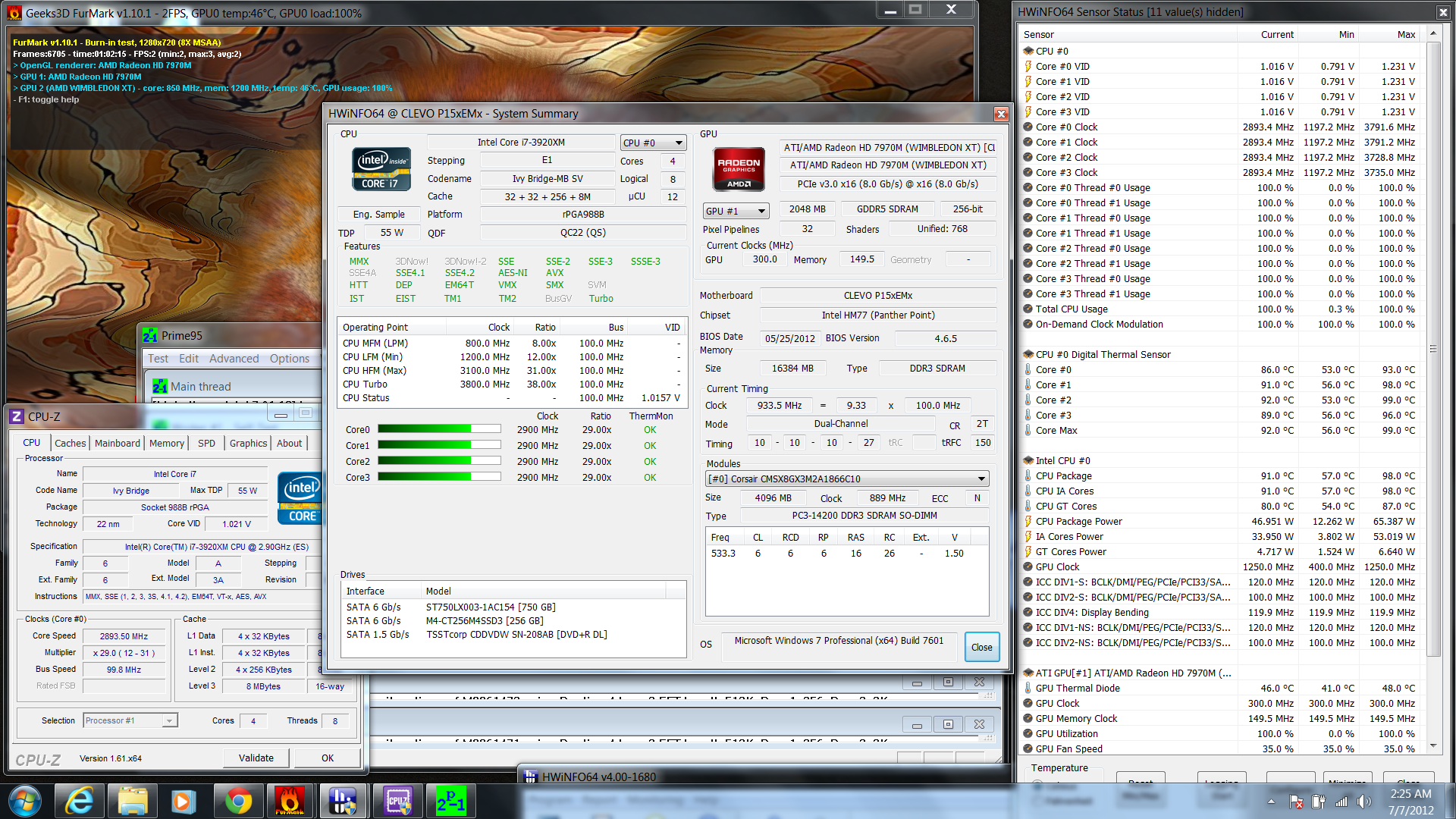This screenshot has height=819, width=1456.
Task: Activate the CPU-Z taskbar icon
Action: (397, 801)
